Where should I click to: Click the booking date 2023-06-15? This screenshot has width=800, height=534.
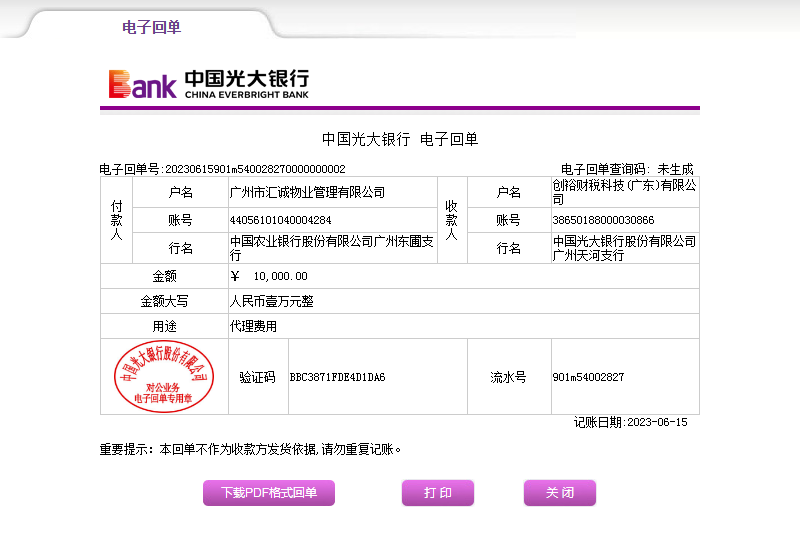657,422
